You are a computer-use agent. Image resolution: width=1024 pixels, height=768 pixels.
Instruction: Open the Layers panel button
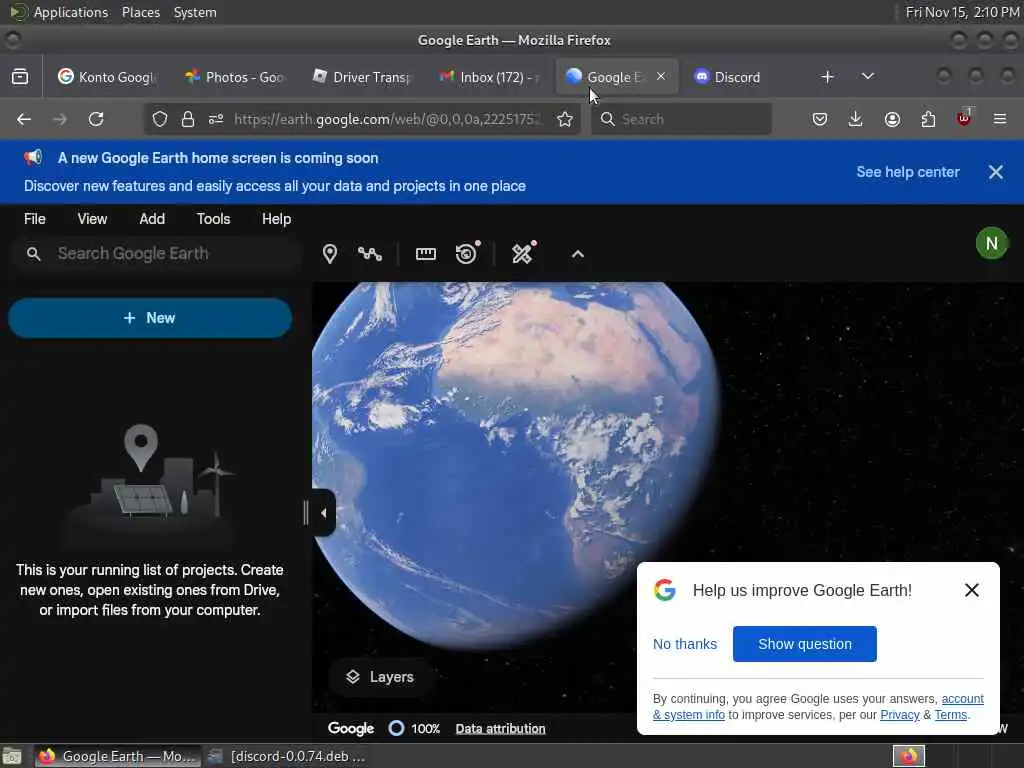380,677
